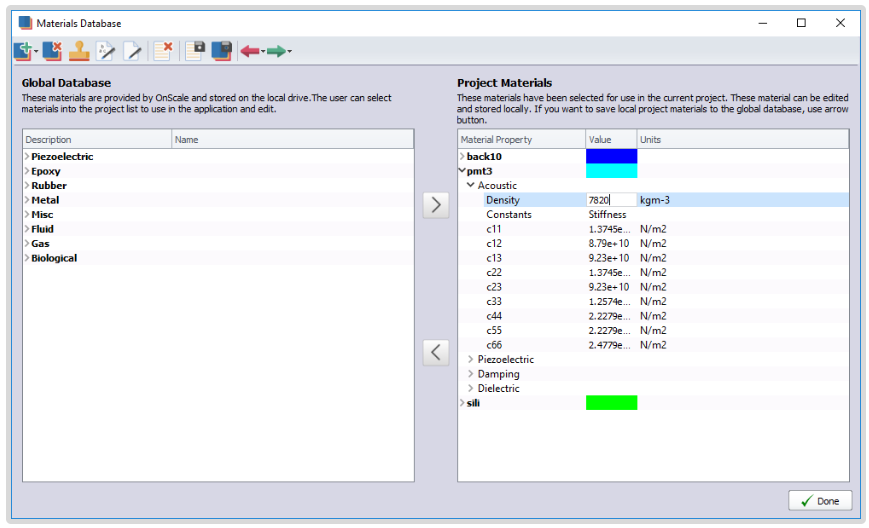869x528 pixels.
Task: Click the Constants property row label
Action: (x=509, y=214)
